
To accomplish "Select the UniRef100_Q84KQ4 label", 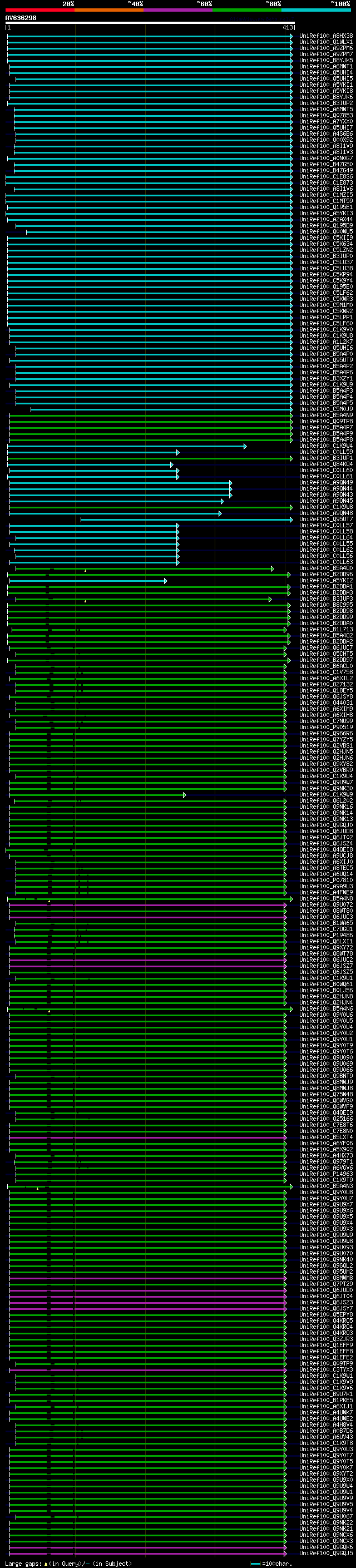I will (x=325, y=464).
